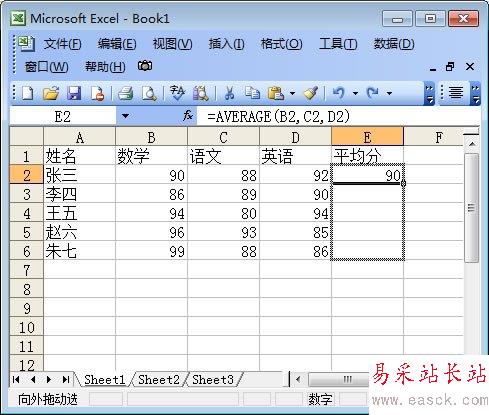Copy the selection with the copy icon

(x=252, y=93)
